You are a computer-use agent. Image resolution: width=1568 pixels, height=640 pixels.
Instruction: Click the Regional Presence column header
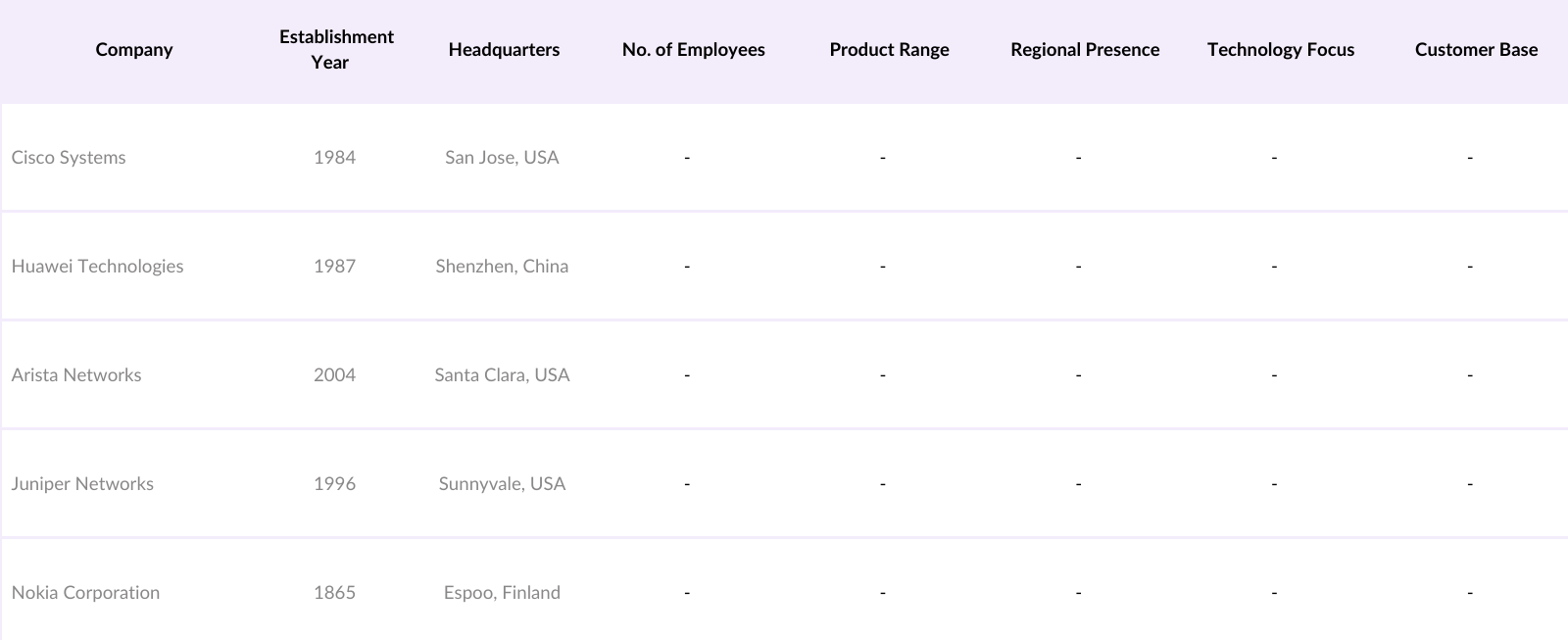(1085, 50)
